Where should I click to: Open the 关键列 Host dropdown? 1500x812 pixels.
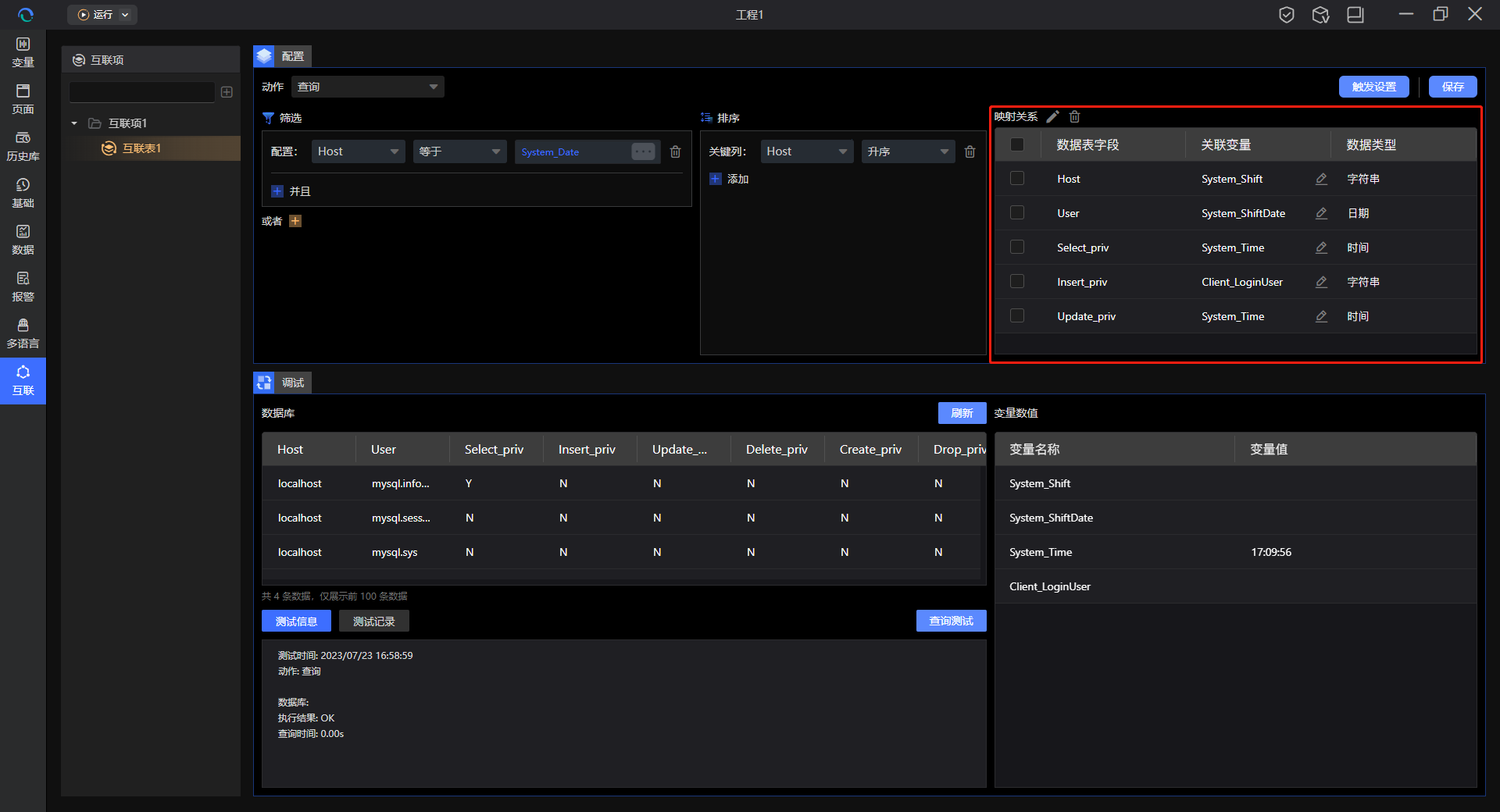click(807, 151)
